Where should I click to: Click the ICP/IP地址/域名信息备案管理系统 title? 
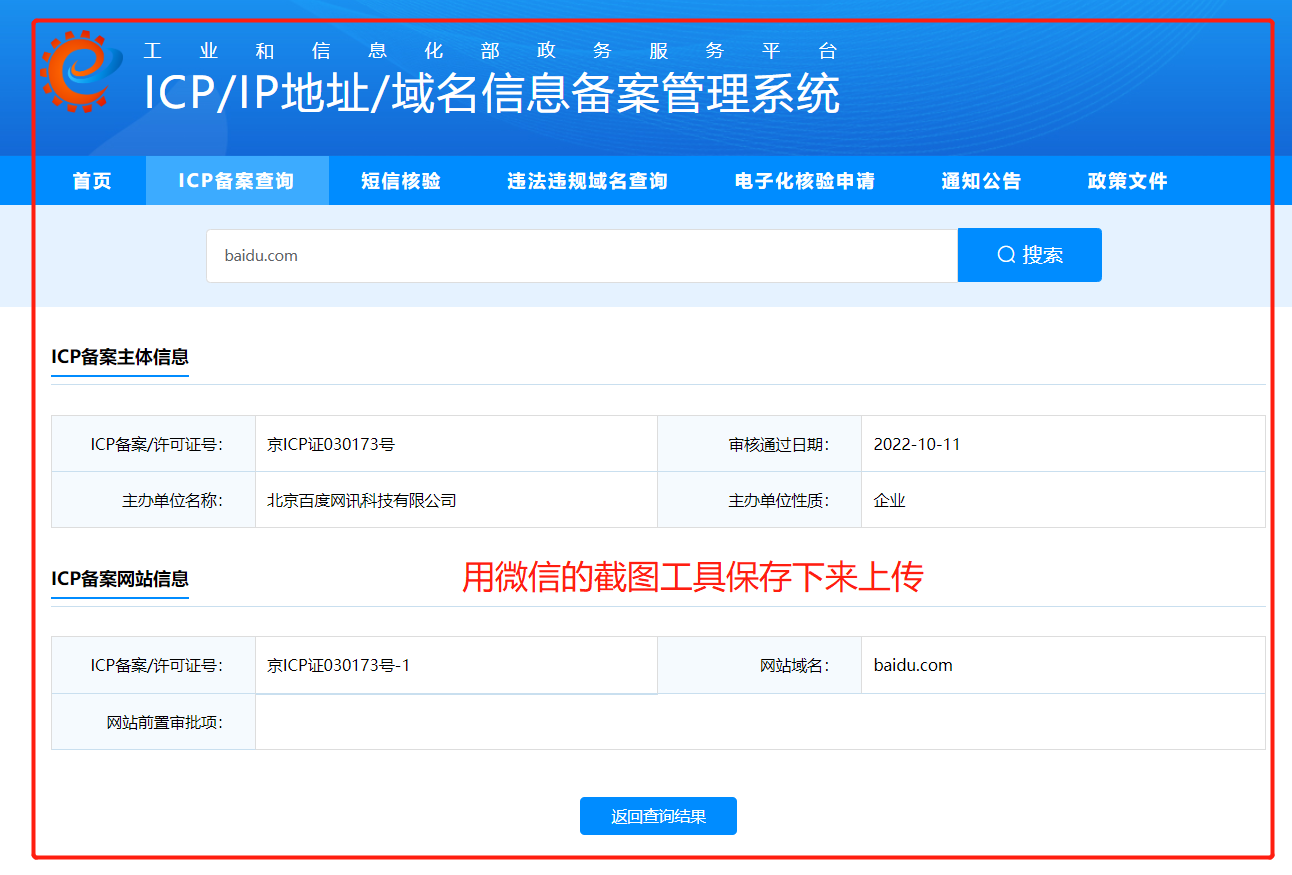492,94
